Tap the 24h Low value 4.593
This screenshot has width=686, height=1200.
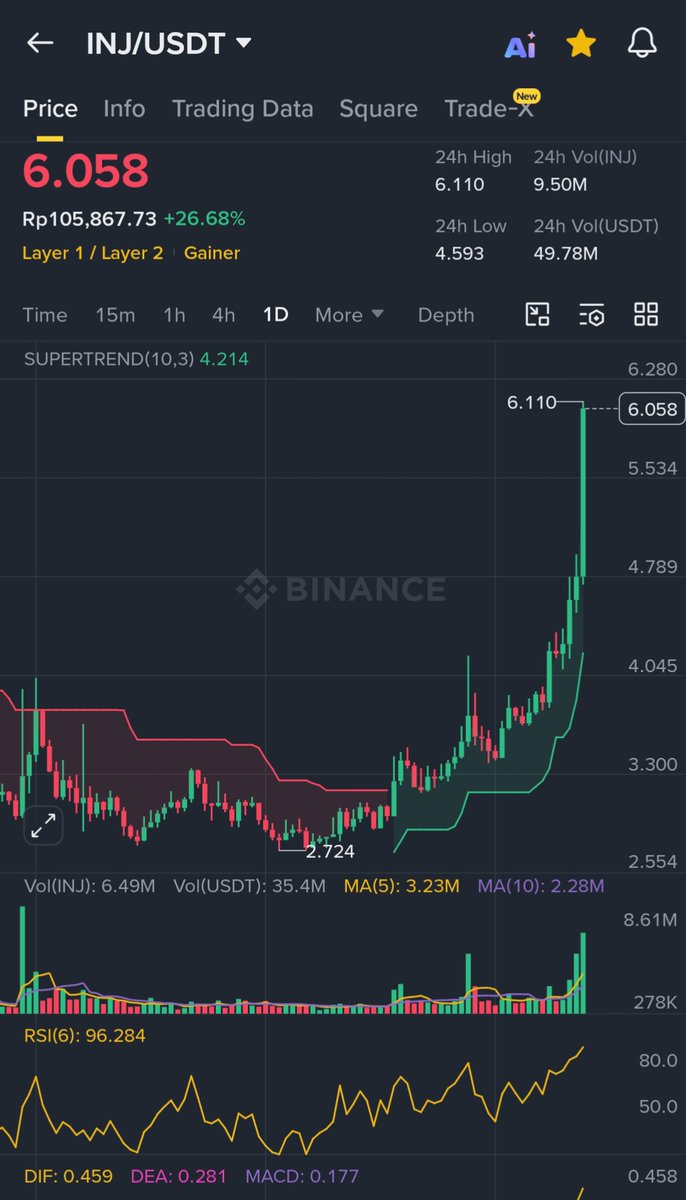click(459, 254)
